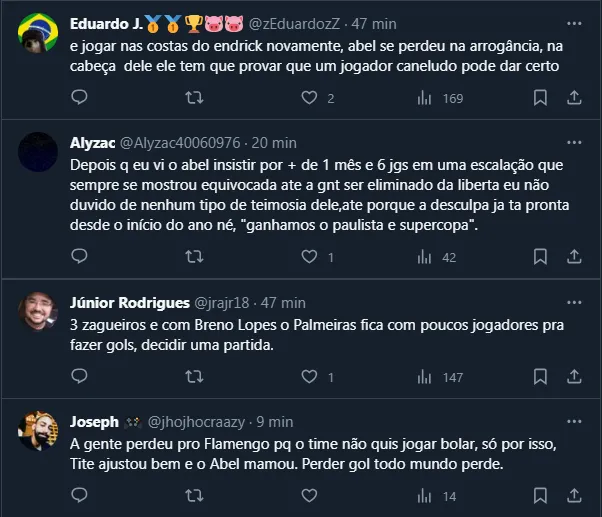Retweet Joseph's tweet
Viewport: 602px width, 517px height.
pyautogui.click(x=196, y=496)
